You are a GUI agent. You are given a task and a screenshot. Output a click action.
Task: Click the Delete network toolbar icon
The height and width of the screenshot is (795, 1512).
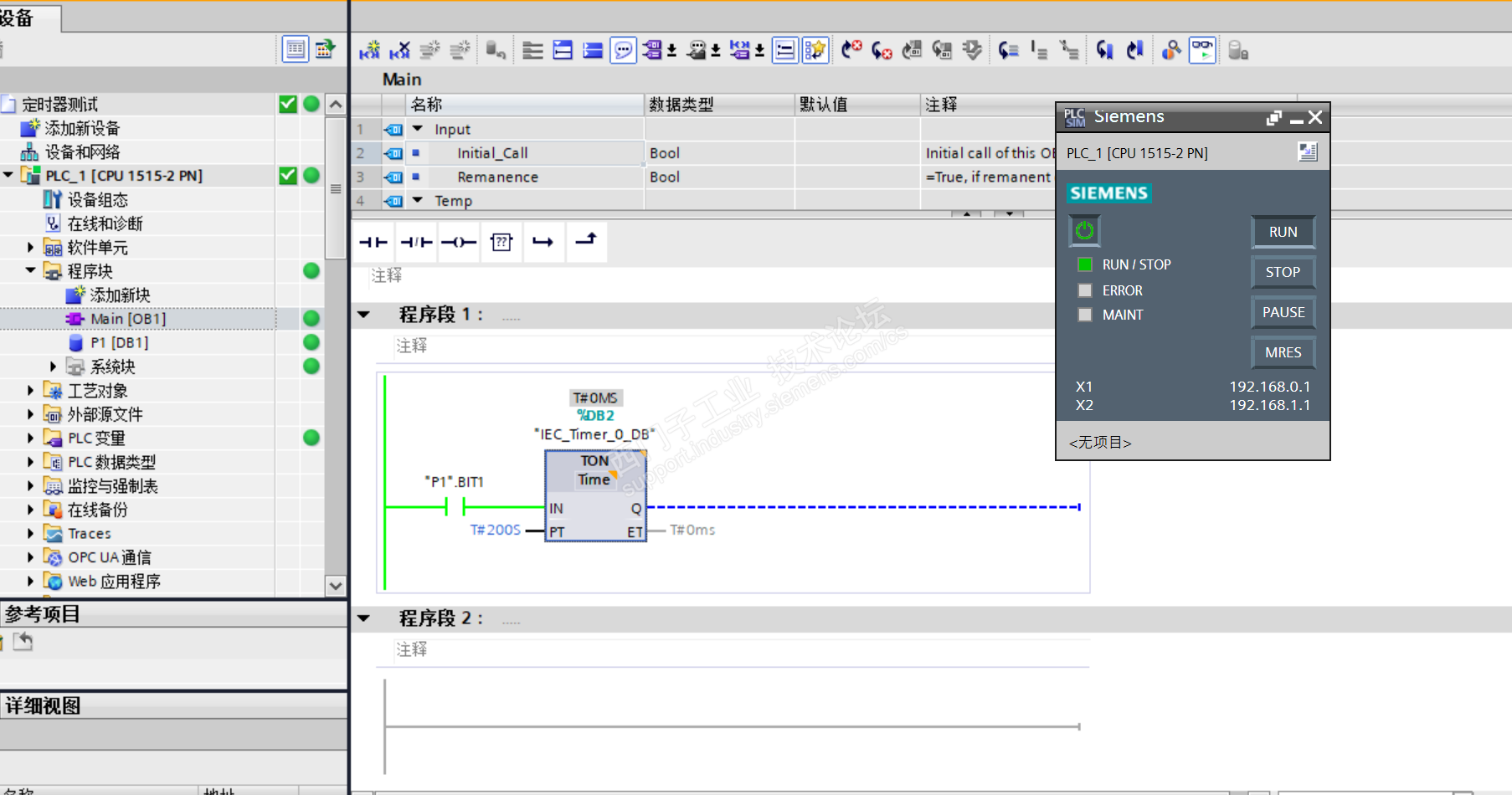point(400,50)
